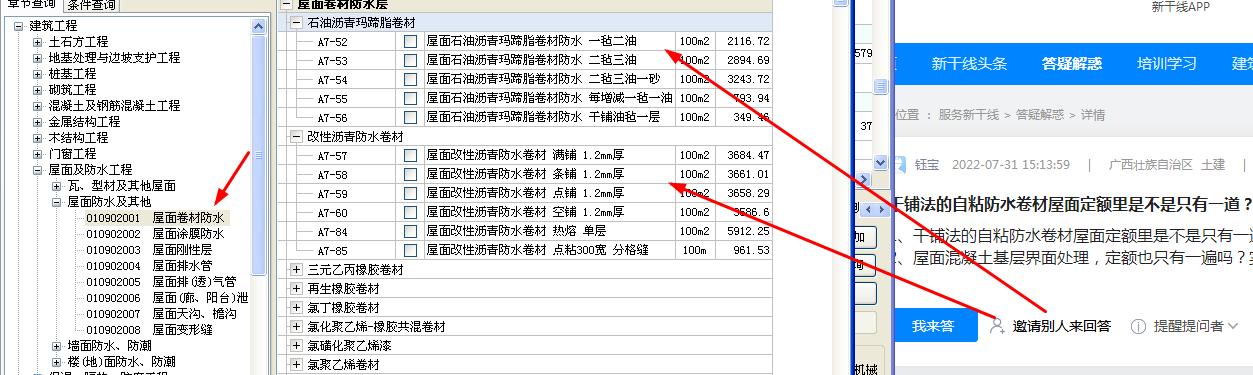Select tree item 010902007 屋面天沟、檐沟
Image resolution: width=1253 pixels, height=375 pixels.
(161, 313)
